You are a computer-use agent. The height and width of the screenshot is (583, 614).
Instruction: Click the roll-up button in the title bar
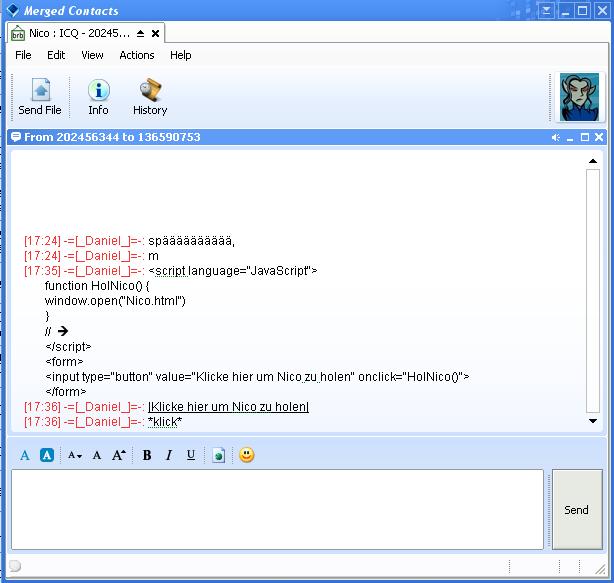tap(546, 11)
